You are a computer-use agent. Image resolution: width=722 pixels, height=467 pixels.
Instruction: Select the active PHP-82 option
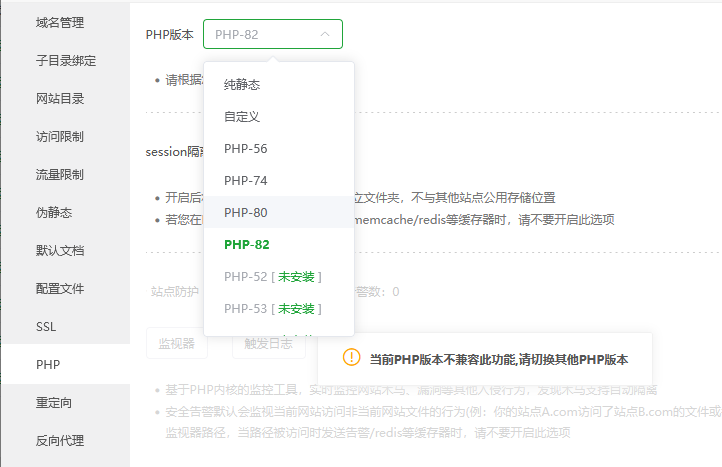pyautogui.click(x=279, y=245)
